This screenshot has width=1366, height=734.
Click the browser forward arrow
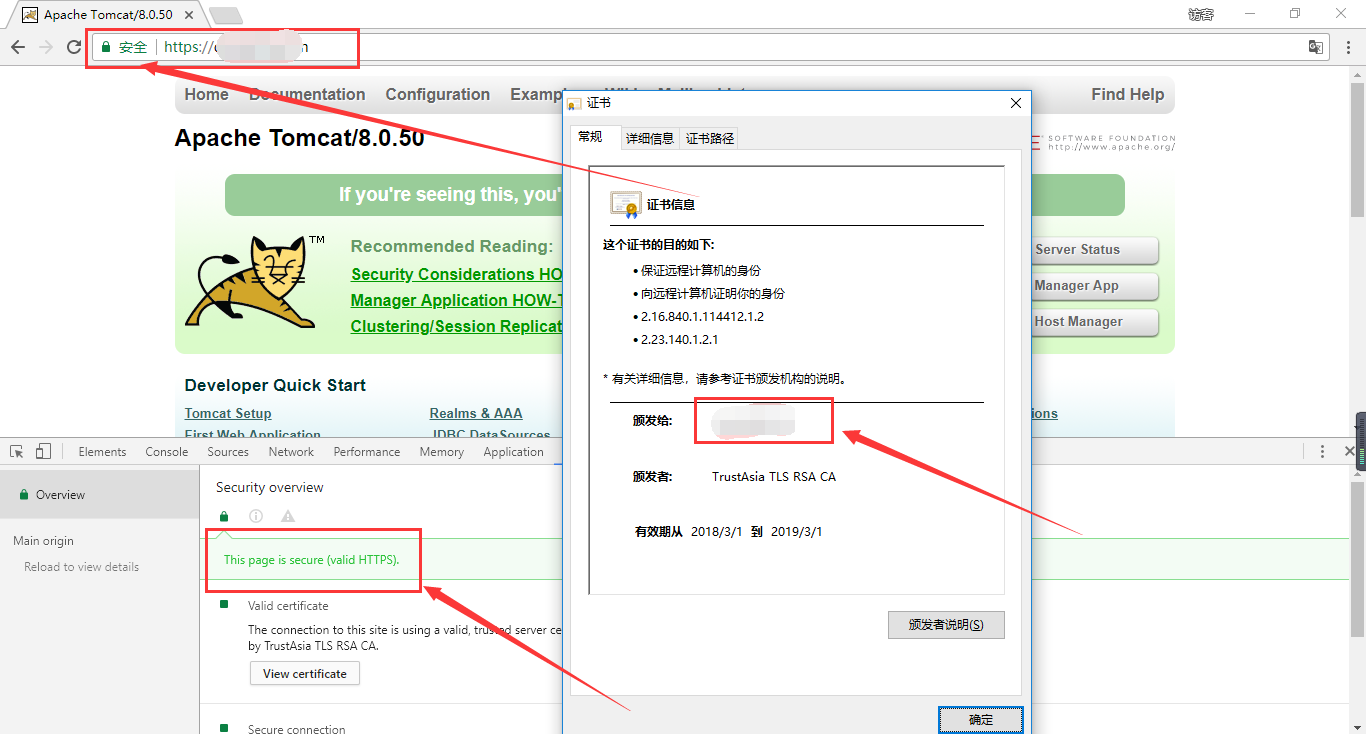(x=46, y=47)
